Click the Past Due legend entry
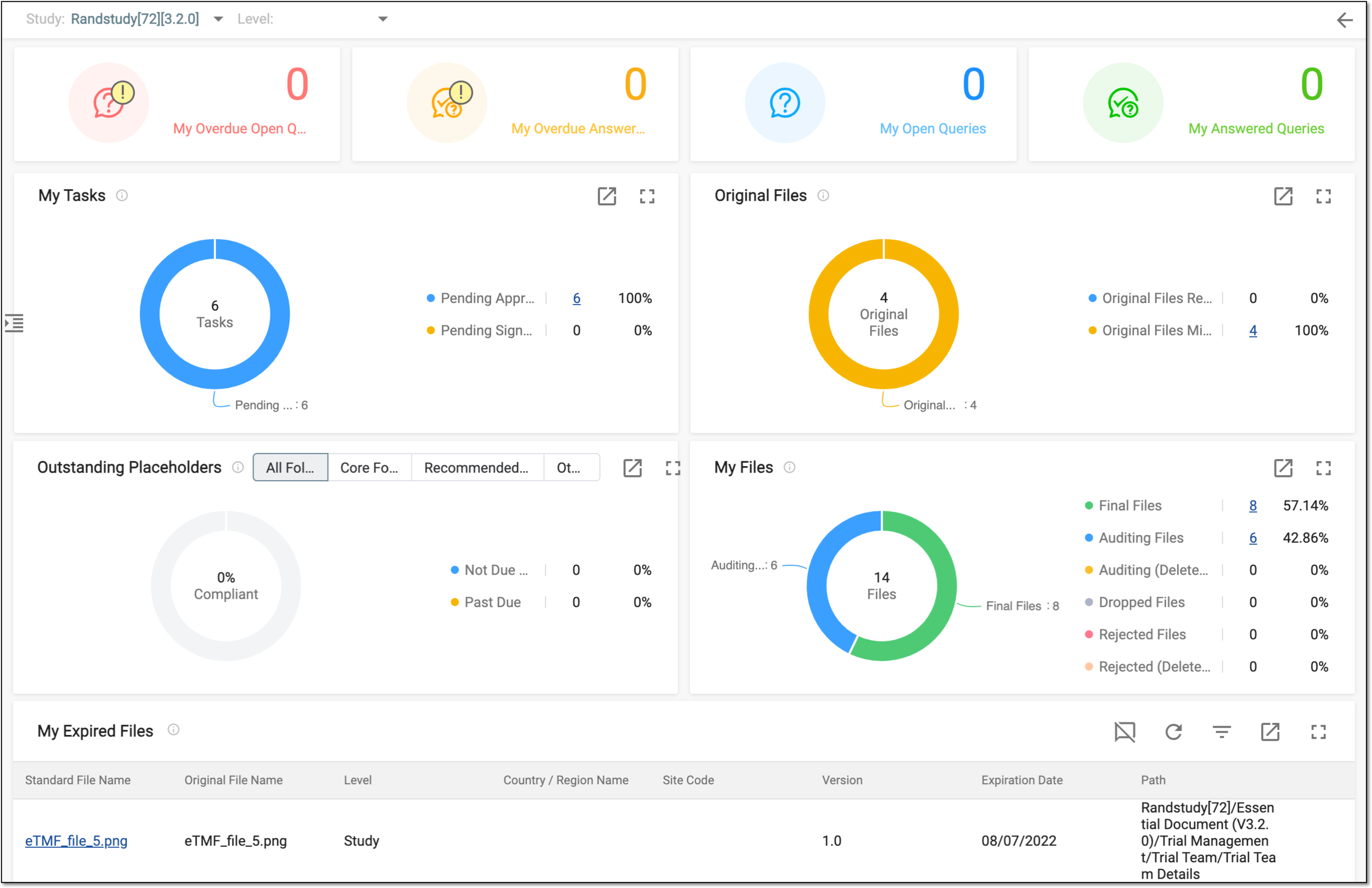The width and height of the screenshot is (1372, 888). pos(485,603)
